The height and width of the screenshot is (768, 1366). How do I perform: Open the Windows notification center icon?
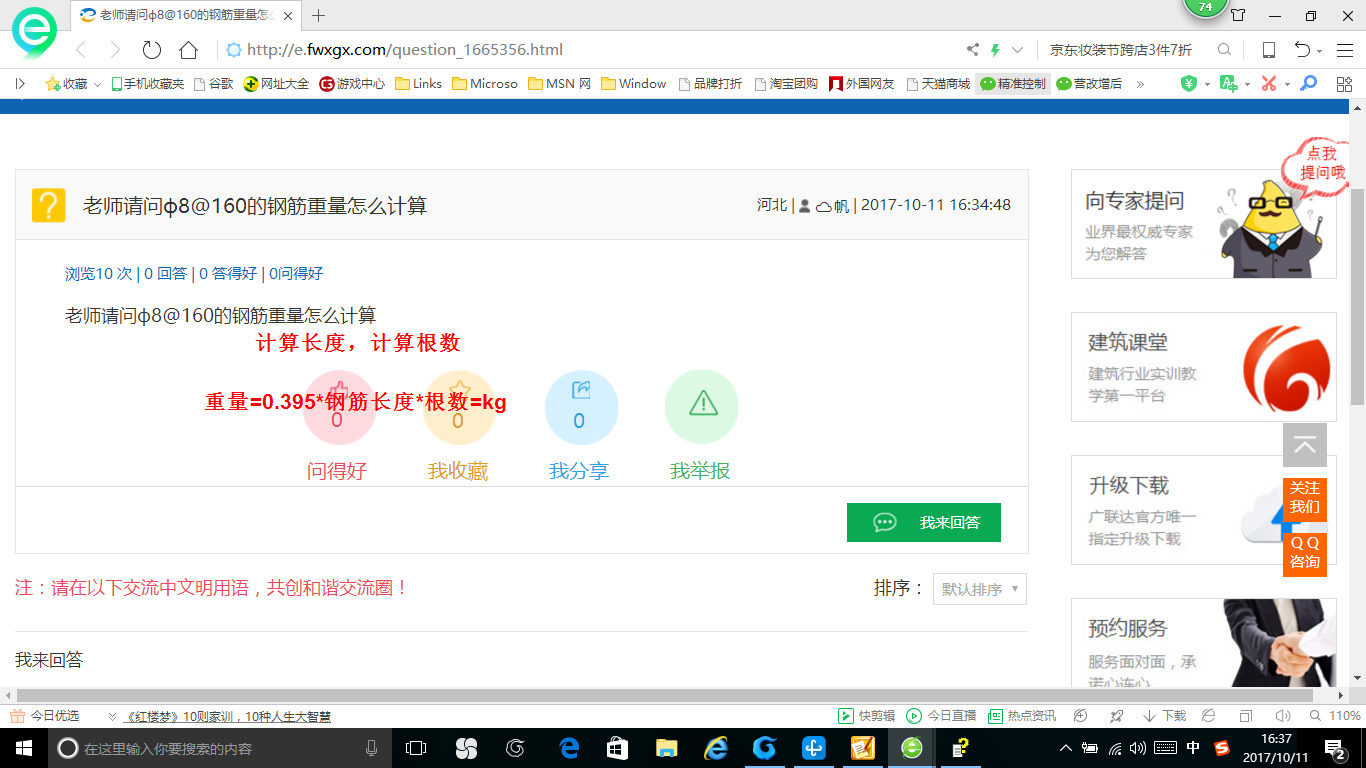pos(1335,748)
